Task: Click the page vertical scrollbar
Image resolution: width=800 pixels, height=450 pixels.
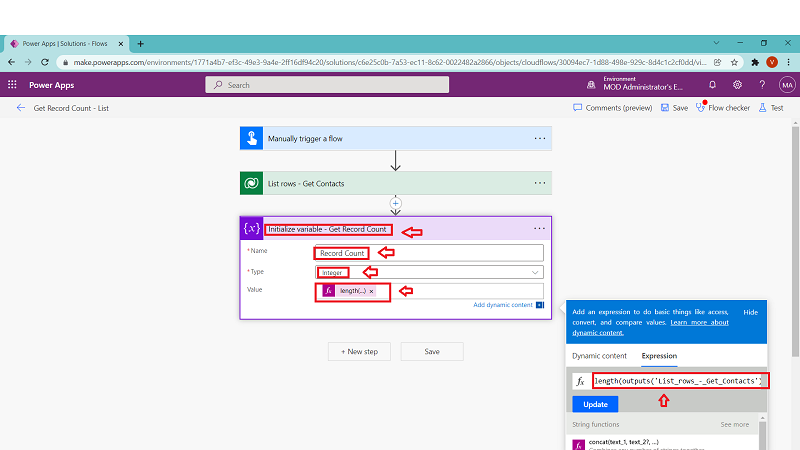Action: [795, 240]
